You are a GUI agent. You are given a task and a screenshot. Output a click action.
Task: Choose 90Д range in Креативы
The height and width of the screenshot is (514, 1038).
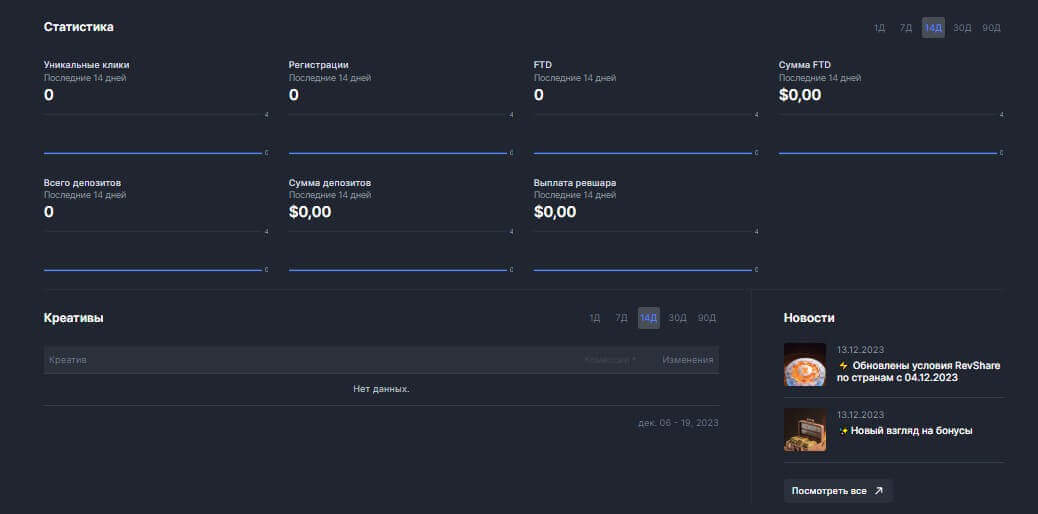pos(707,318)
